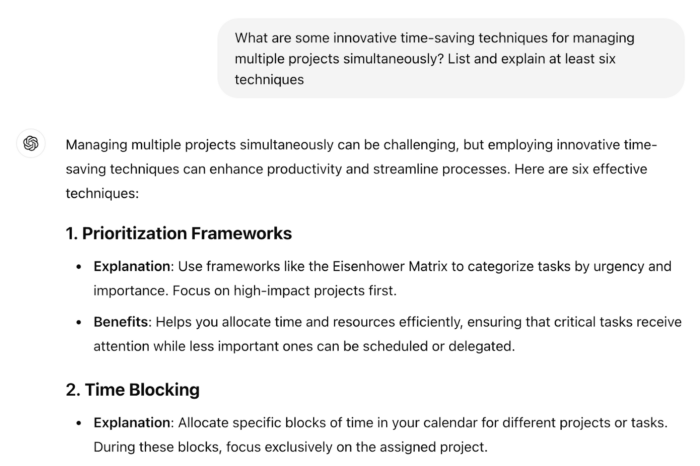
Task: Click first bullet dot under Prioritization Frameworks
Action: [x=79, y=266]
